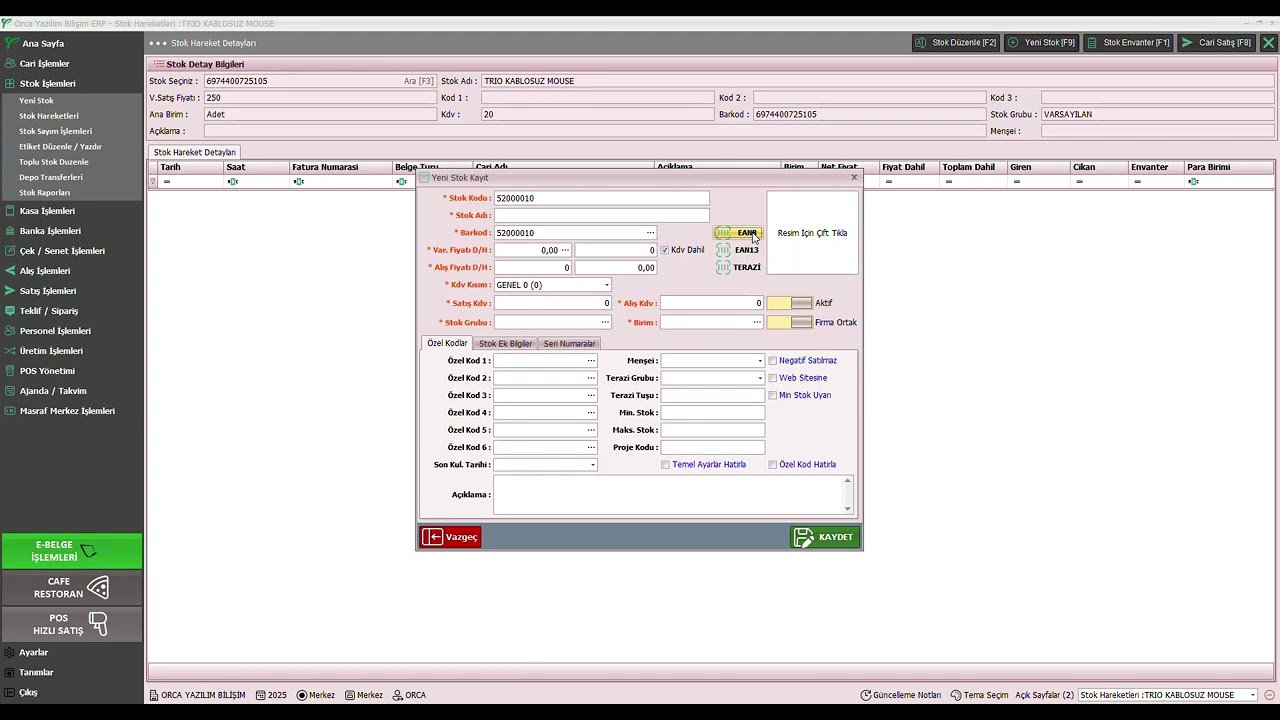Click the Stok Düzenle [F2] toolbar icon
This screenshot has height=720, width=1280.
pyautogui.click(x=921, y=43)
